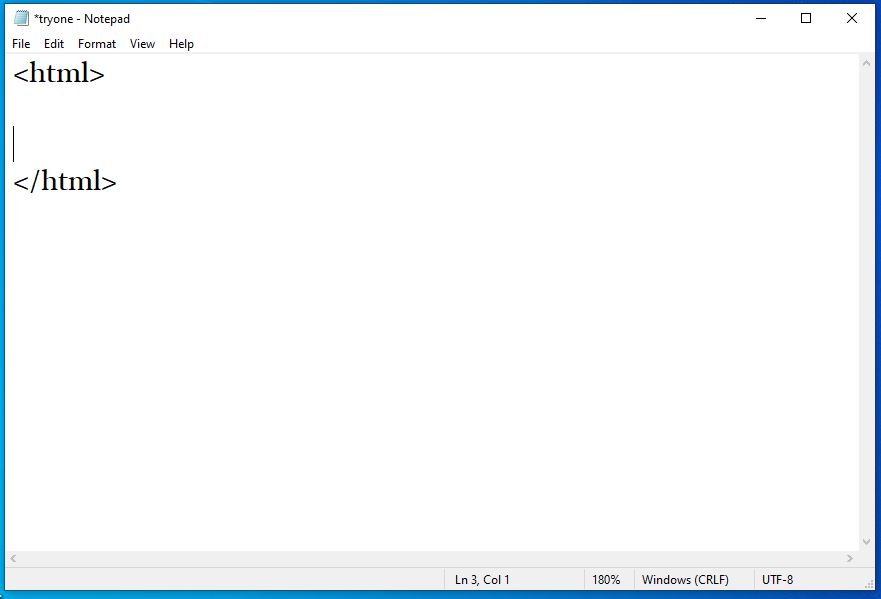Click the closing </html> tag text
881x599 pixels.
click(65, 181)
